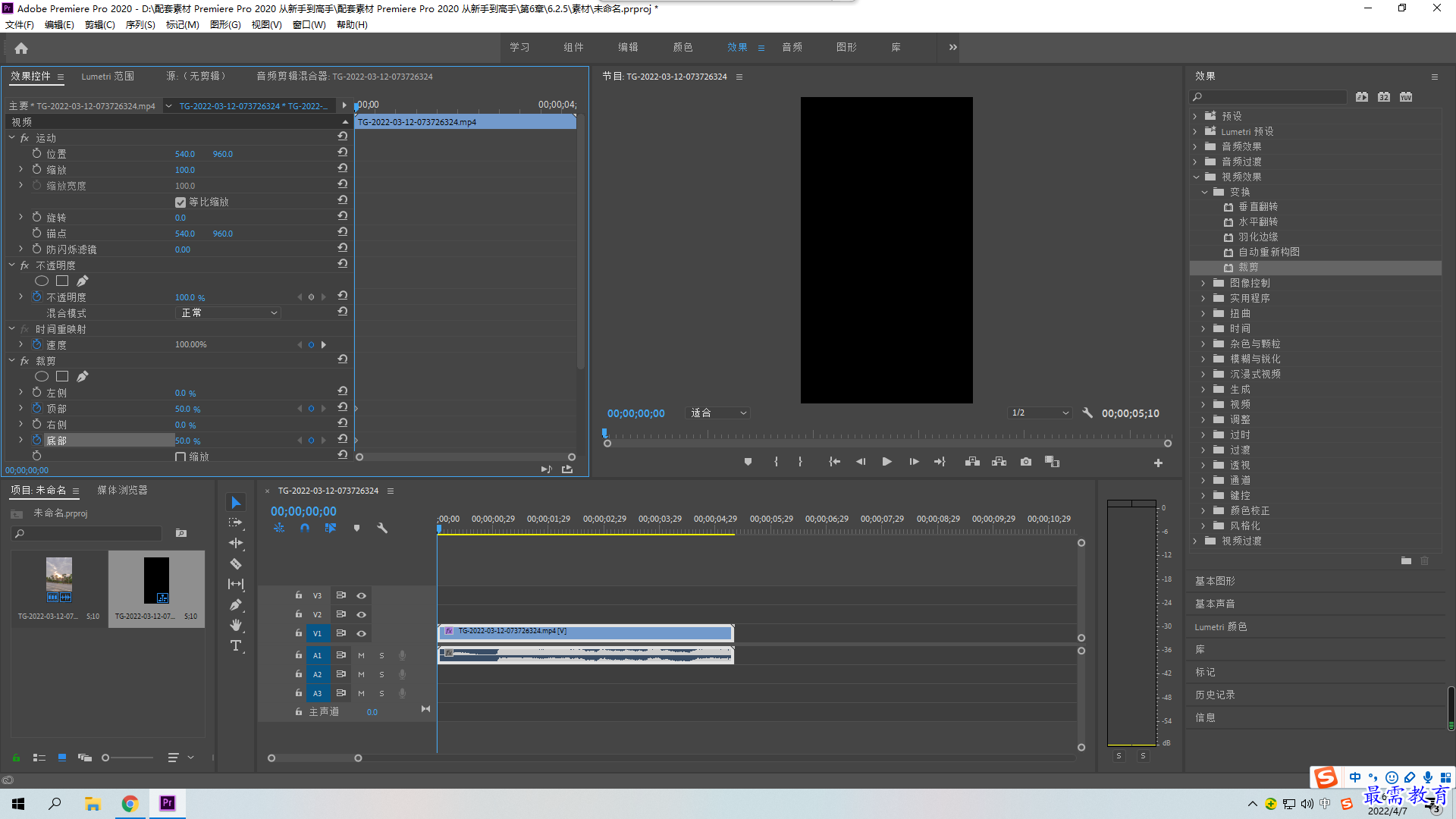This screenshot has width=1456, height=819.
Task: Click New Bin icon in Effects panel
Action: [x=1406, y=561]
